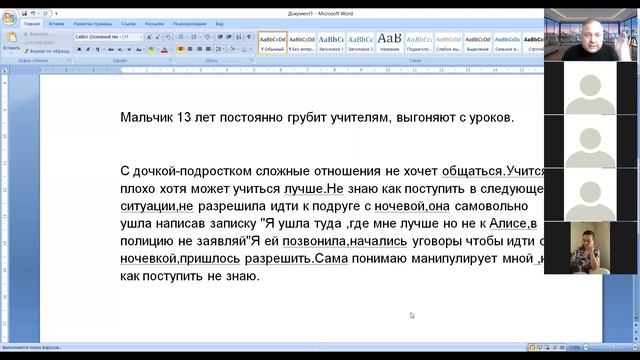Open Рецензирование ribbon tab
Image resolution: width=640 pixels, height=360 pixels.
click(189, 24)
